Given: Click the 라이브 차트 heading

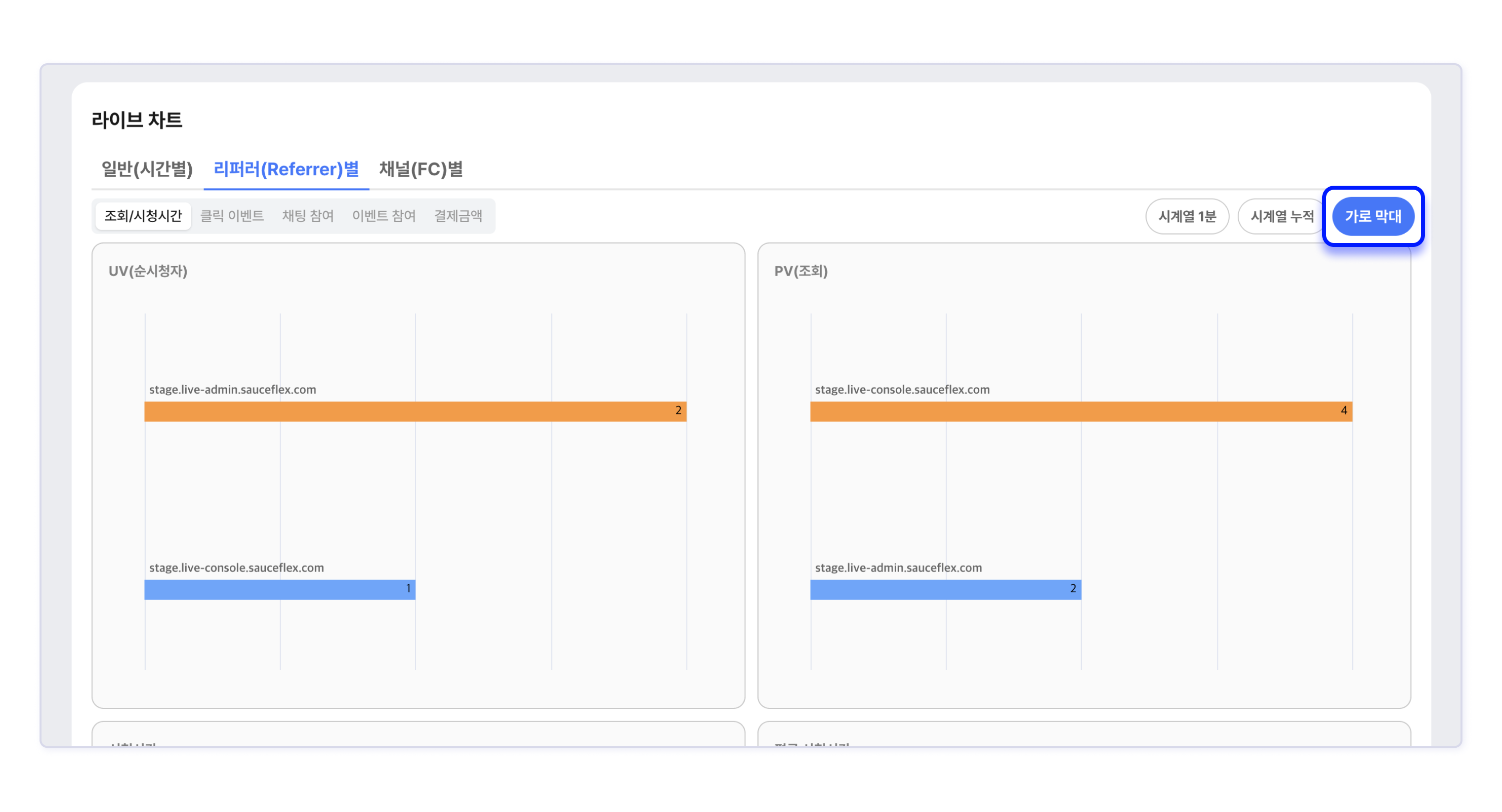Looking at the screenshot, I should click(137, 120).
